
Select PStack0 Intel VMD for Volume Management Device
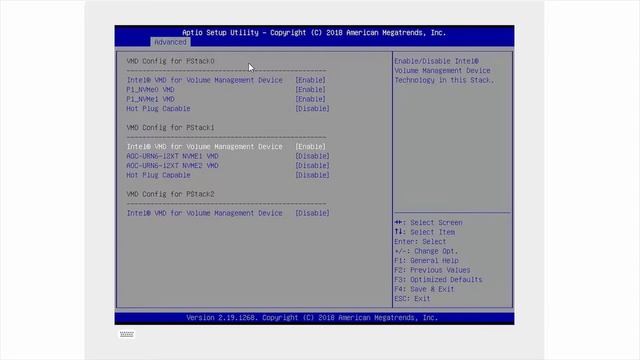click(x=204, y=80)
